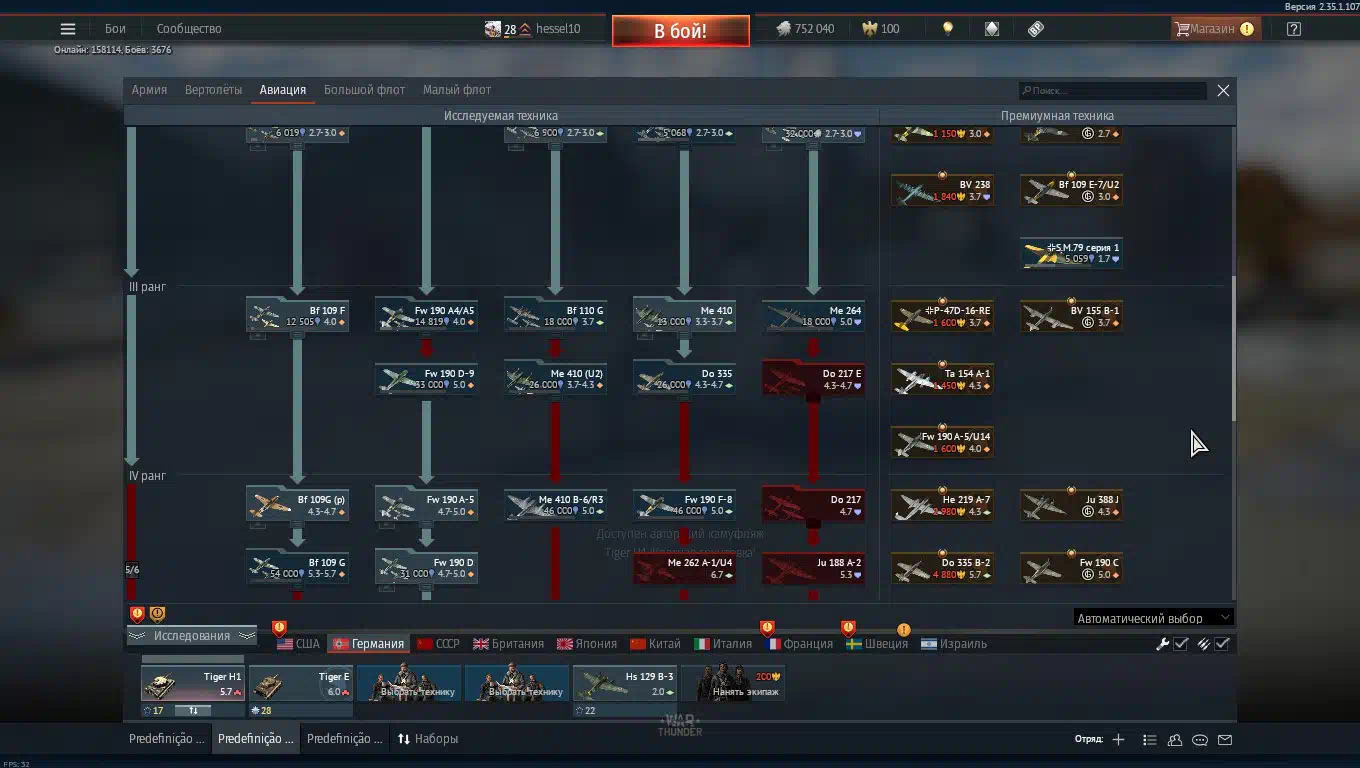Select Израиль nation tab

click(x=954, y=644)
